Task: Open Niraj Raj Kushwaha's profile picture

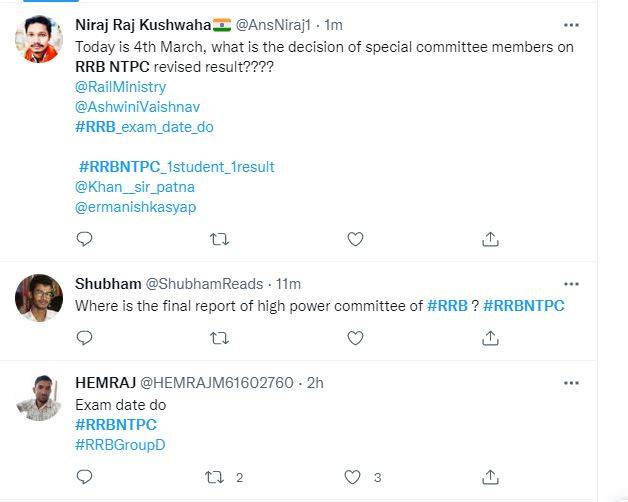Action: [40, 40]
